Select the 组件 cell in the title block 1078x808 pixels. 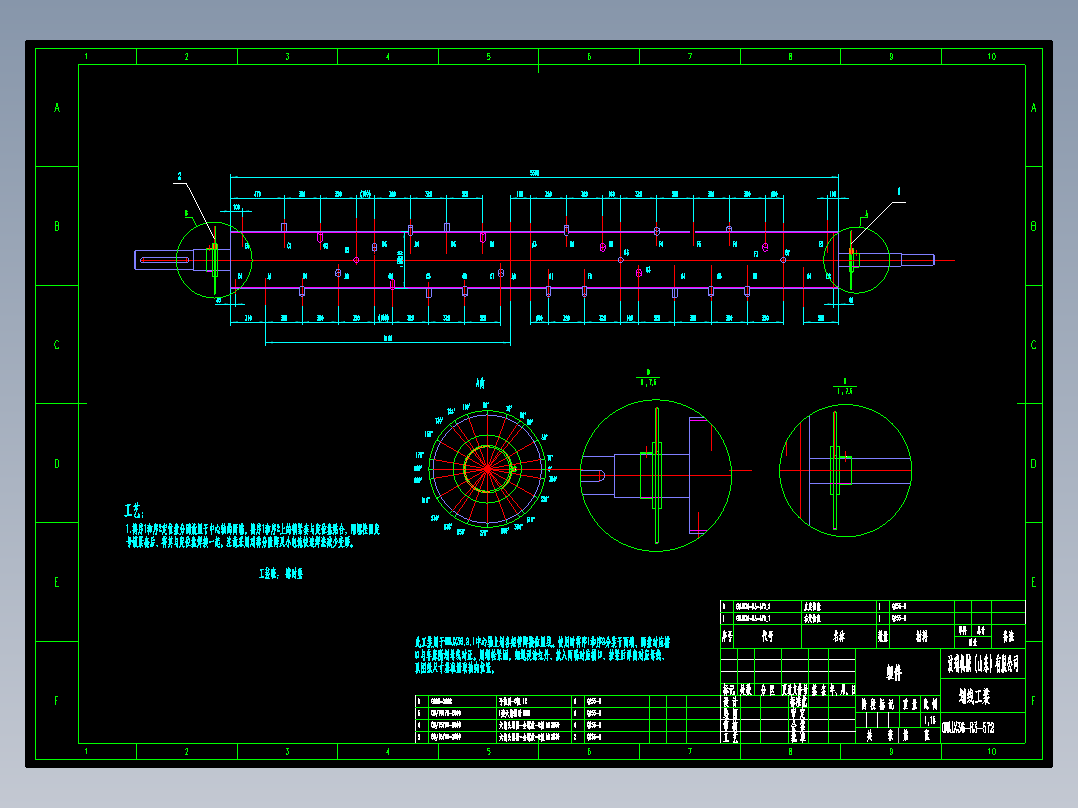coord(894,673)
